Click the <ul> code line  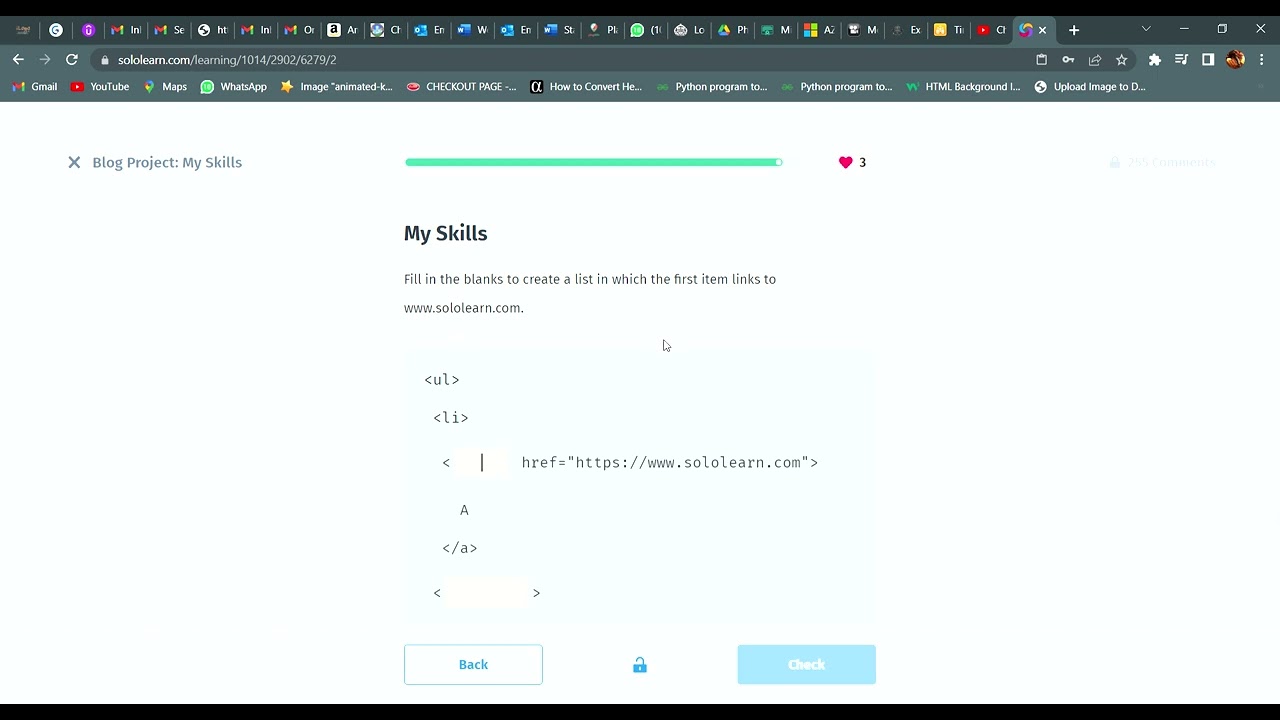pos(442,380)
